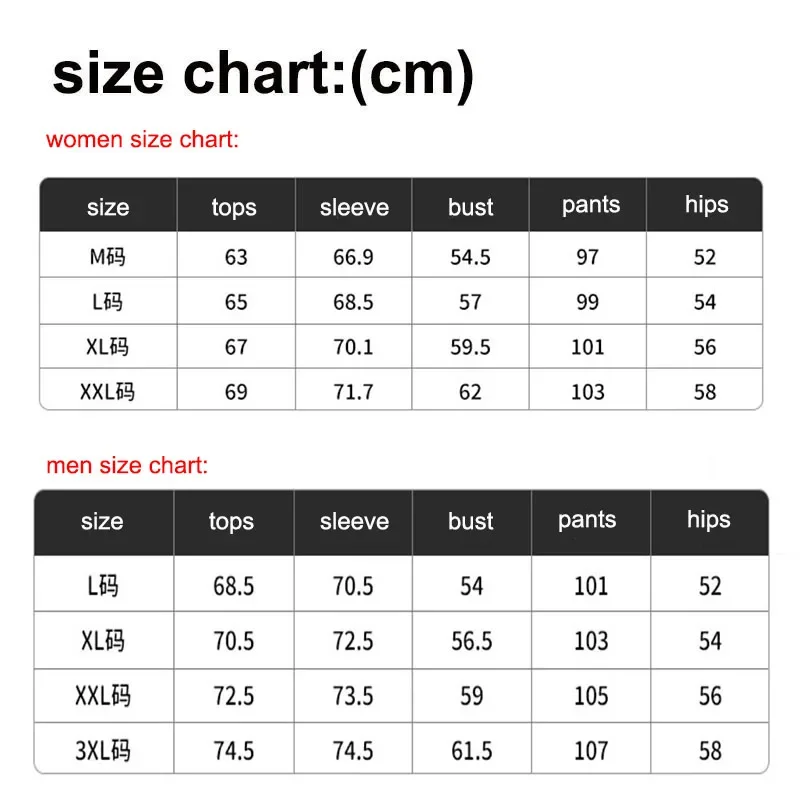Select the men's 3XL码 size cell
800x800 pixels.
click(x=103, y=751)
